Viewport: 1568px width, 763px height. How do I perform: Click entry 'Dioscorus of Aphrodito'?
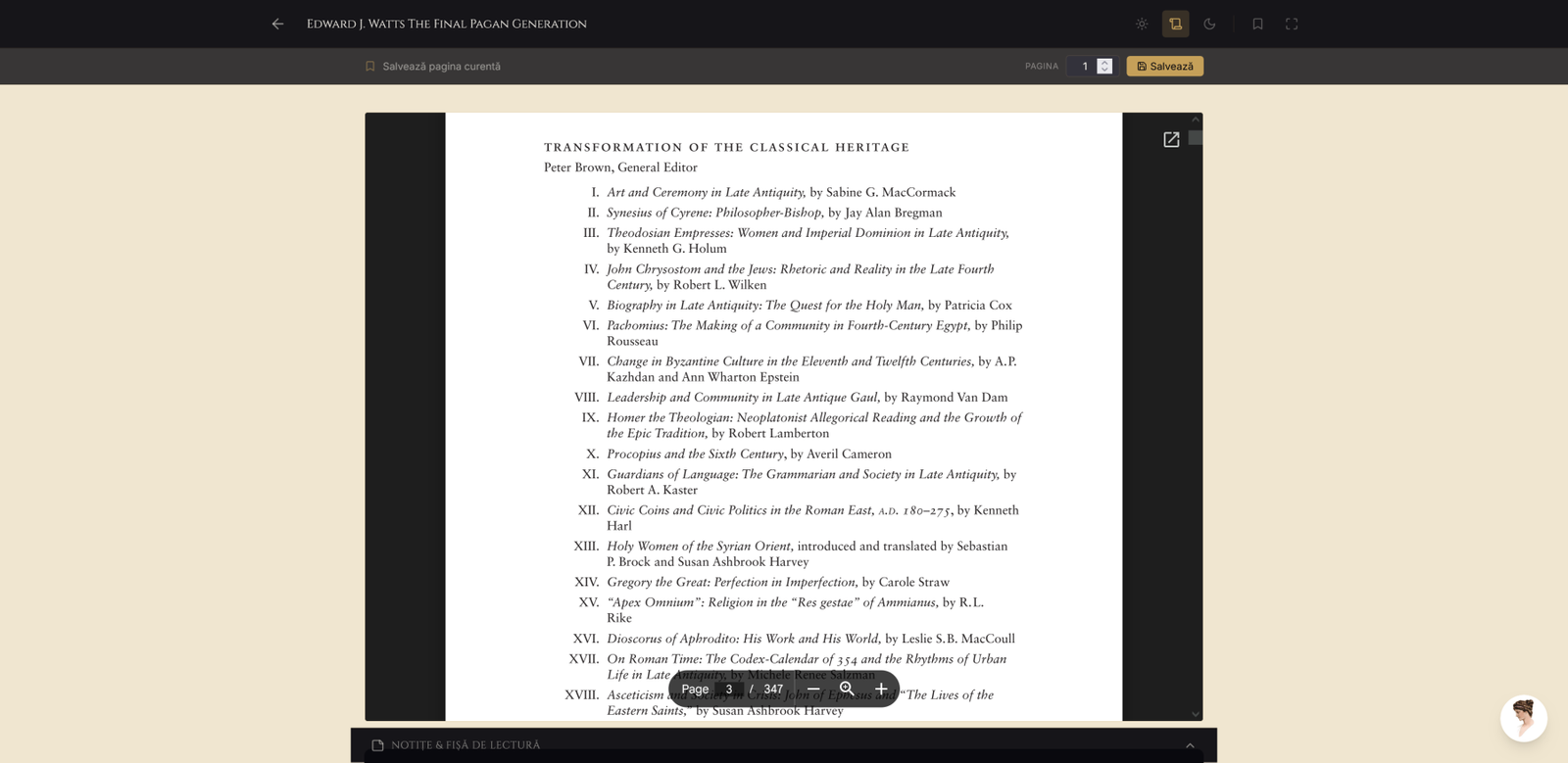pos(810,639)
